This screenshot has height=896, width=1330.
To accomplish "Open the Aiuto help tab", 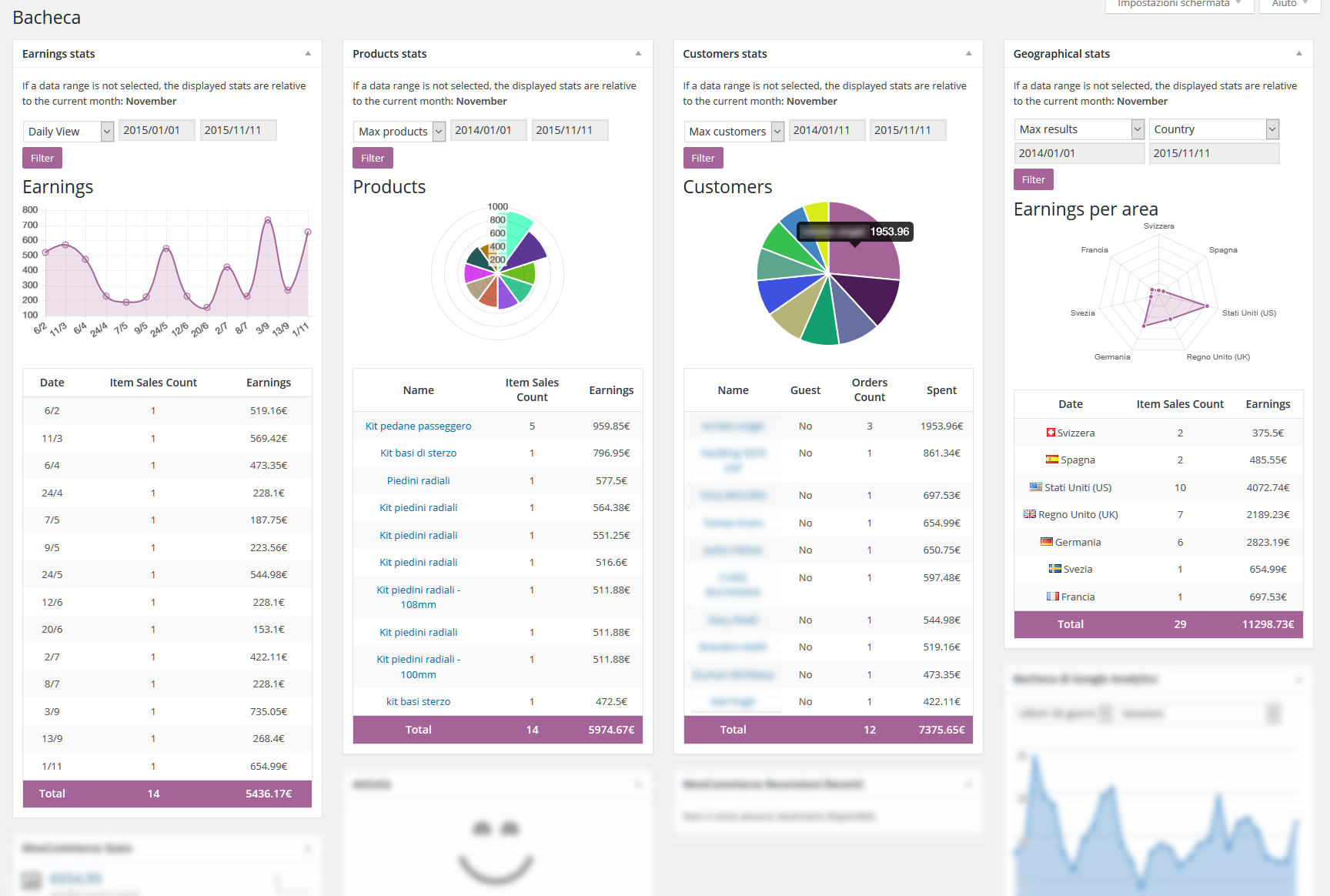I will click(x=1290, y=5).
